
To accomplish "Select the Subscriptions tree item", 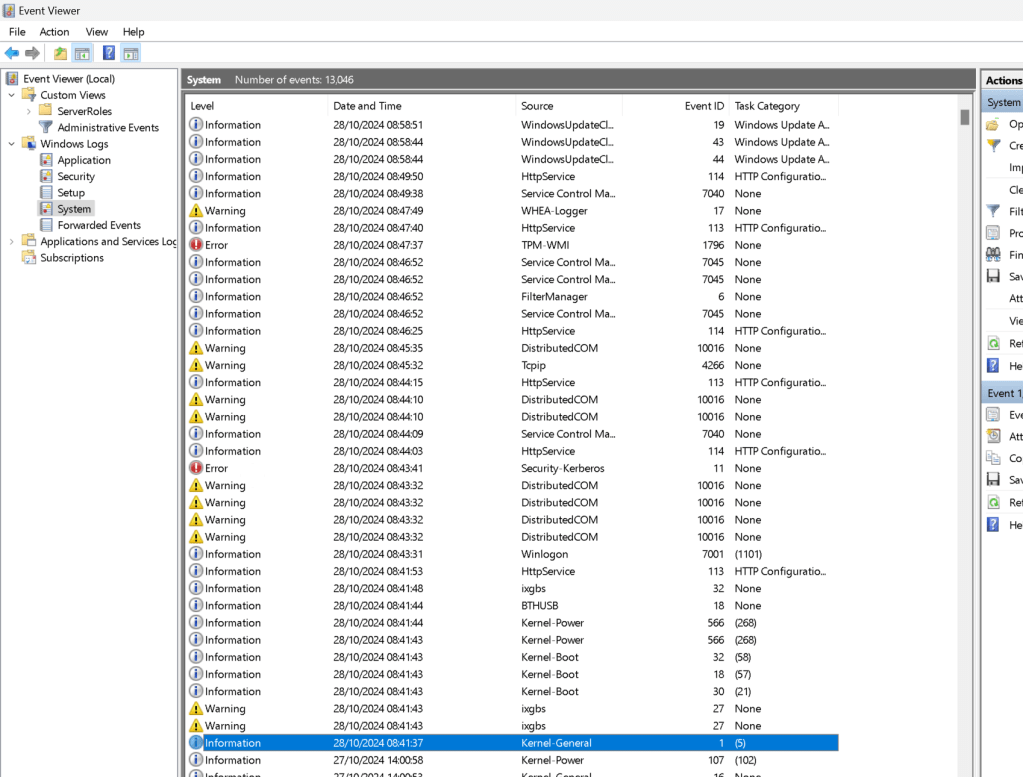I will 72,258.
